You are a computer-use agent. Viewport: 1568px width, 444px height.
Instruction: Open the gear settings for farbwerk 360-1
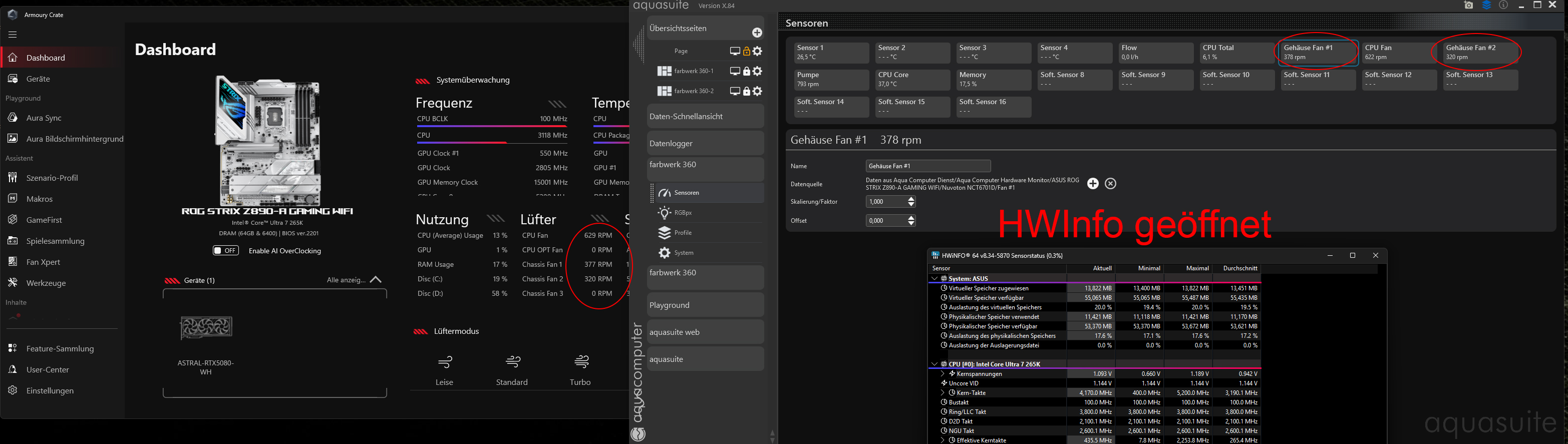coord(757,71)
